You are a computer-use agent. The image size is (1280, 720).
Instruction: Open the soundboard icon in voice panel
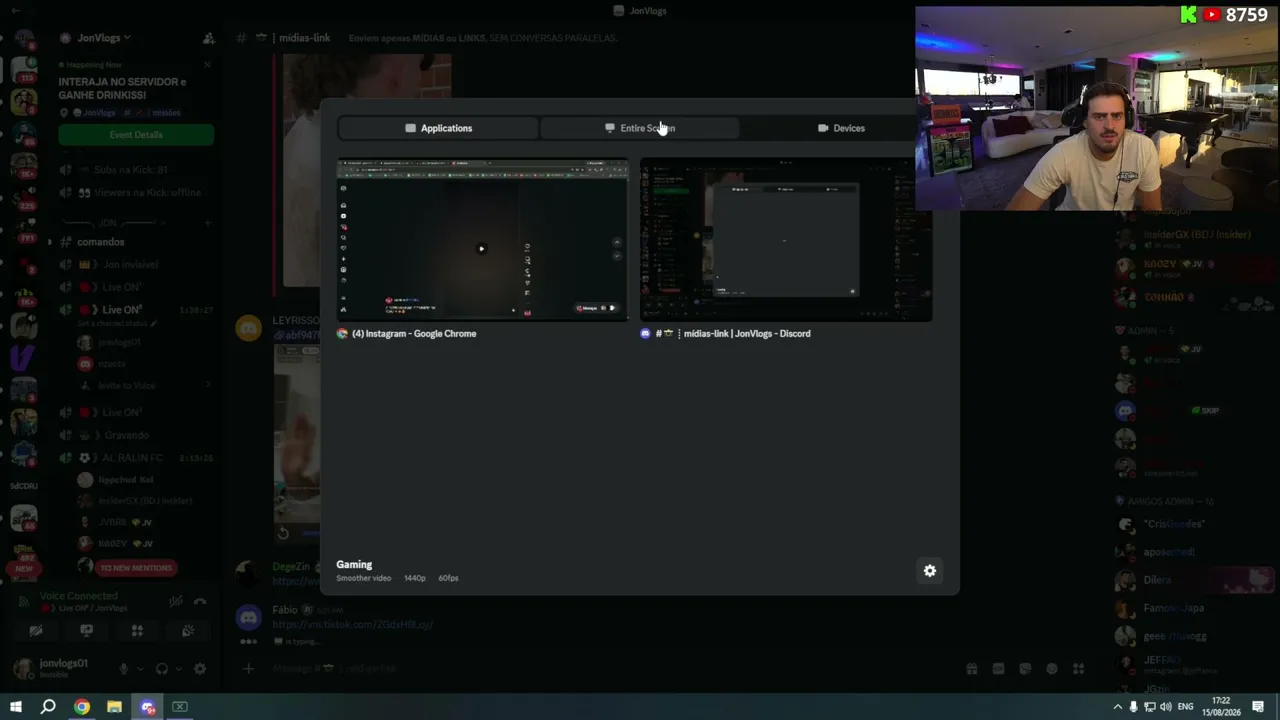coord(188,631)
